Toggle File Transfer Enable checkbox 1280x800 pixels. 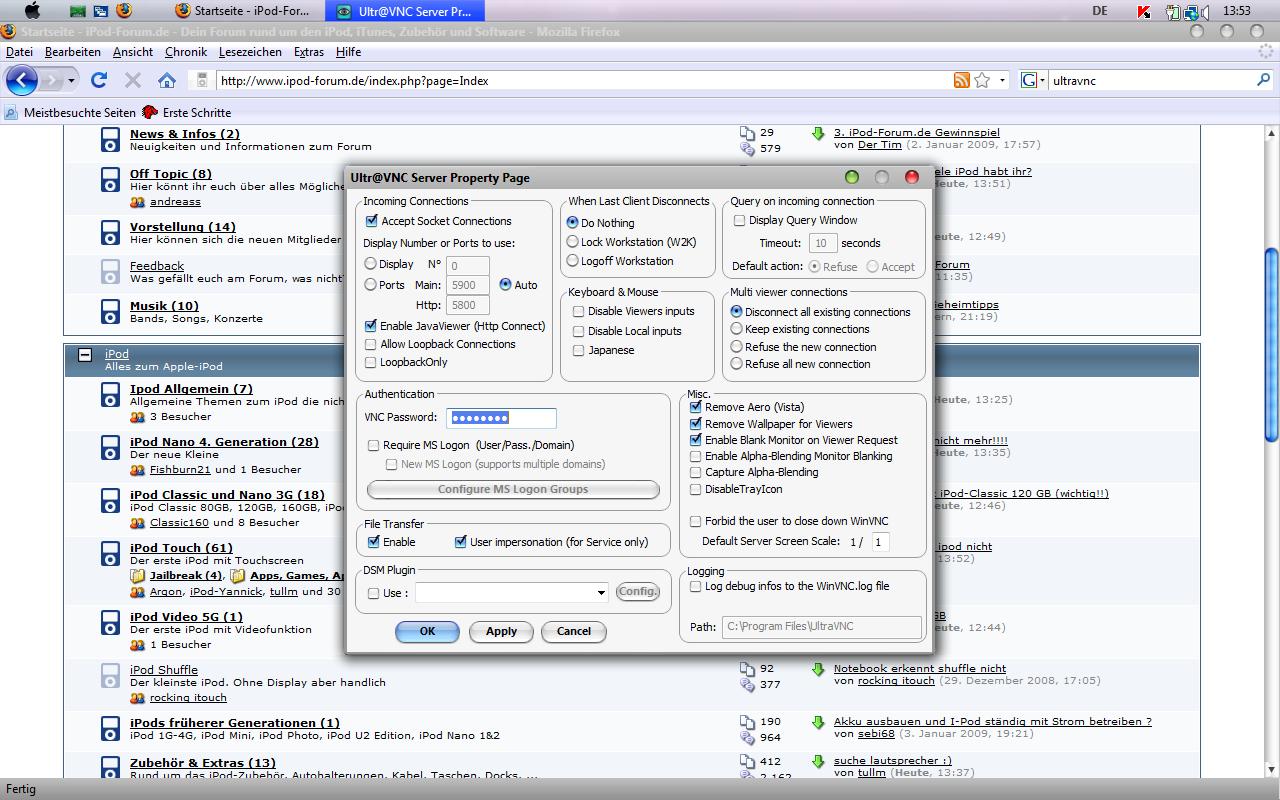pos(373,542)
